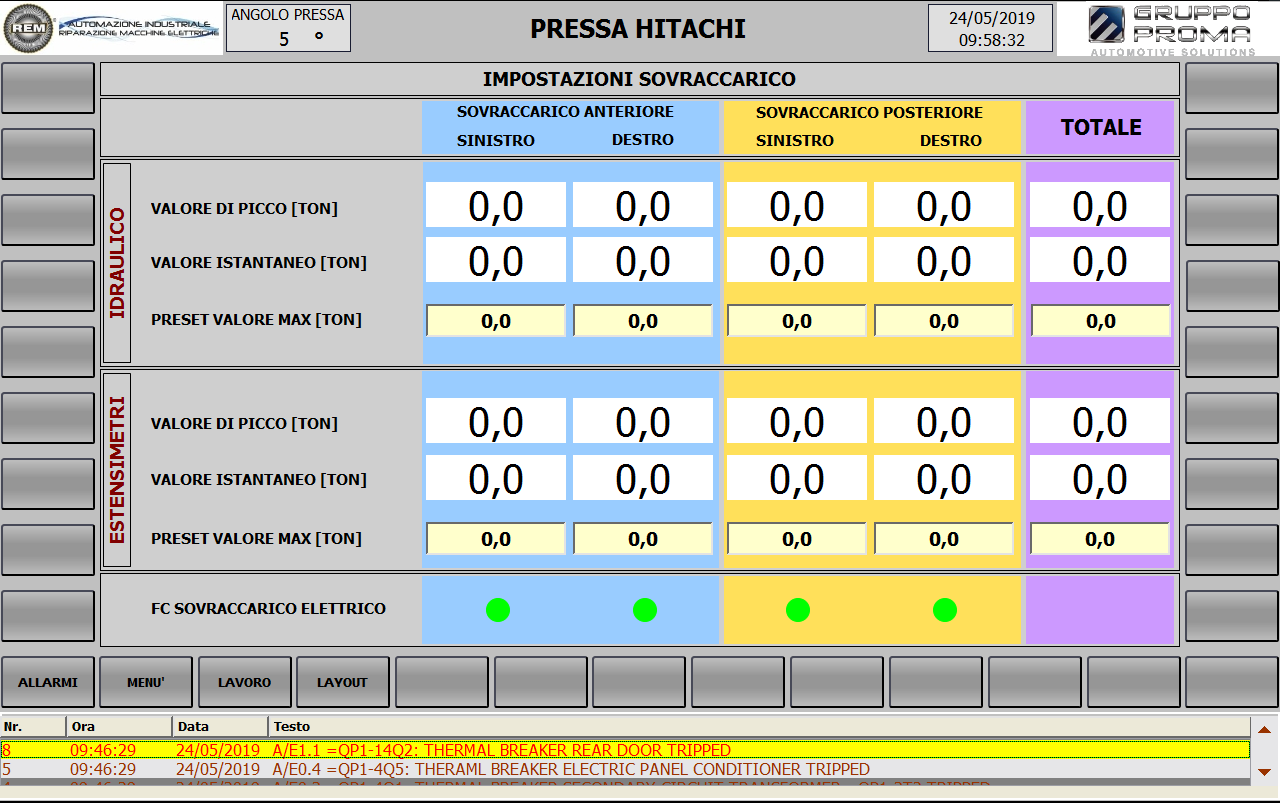The height and width of the screenshot is (803, 1280).
Task: Edit Estensimetri preset max posteriore destro field
Action: (944, 539)
